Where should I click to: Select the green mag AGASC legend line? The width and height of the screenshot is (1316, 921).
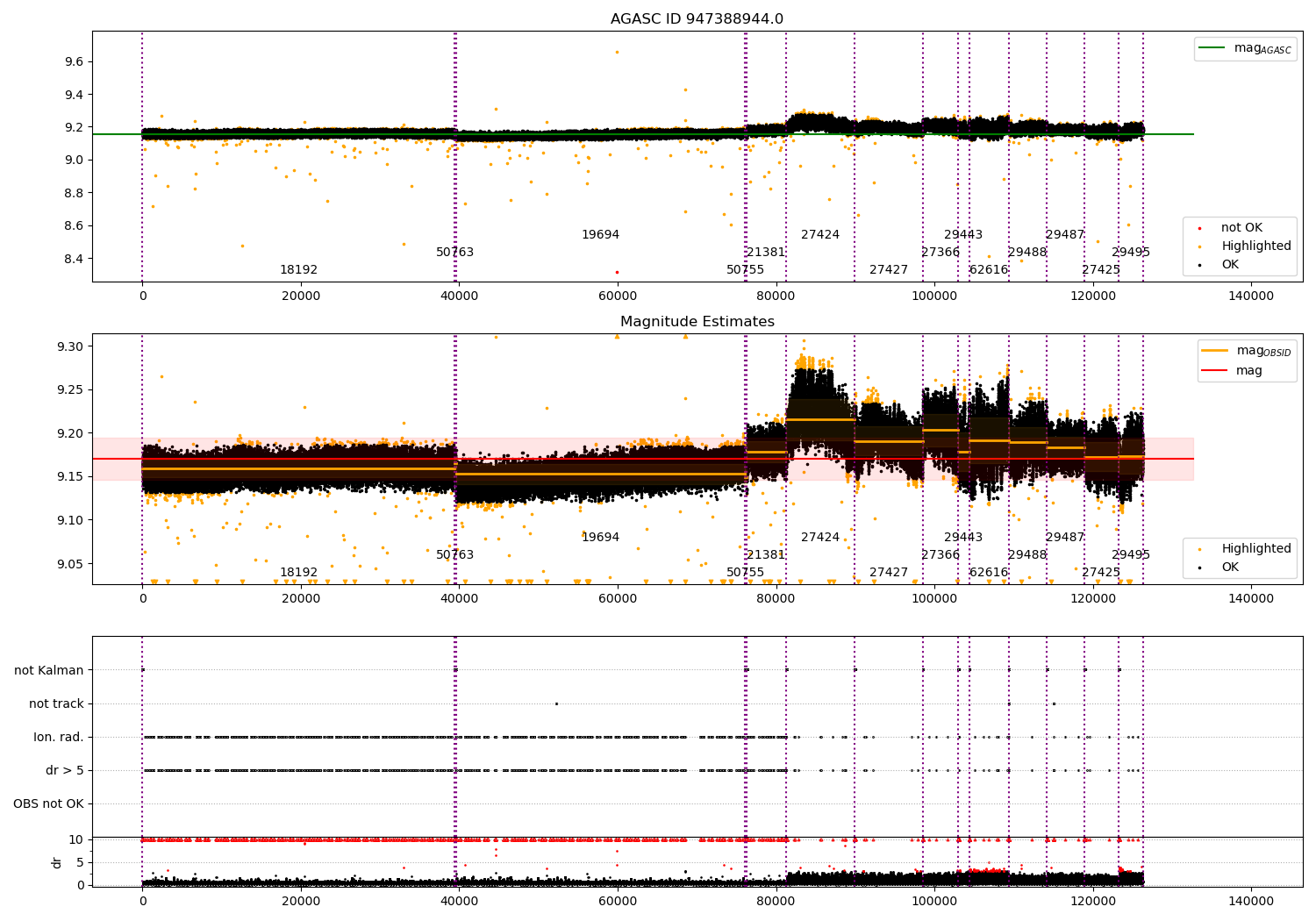coord(1213,48)
